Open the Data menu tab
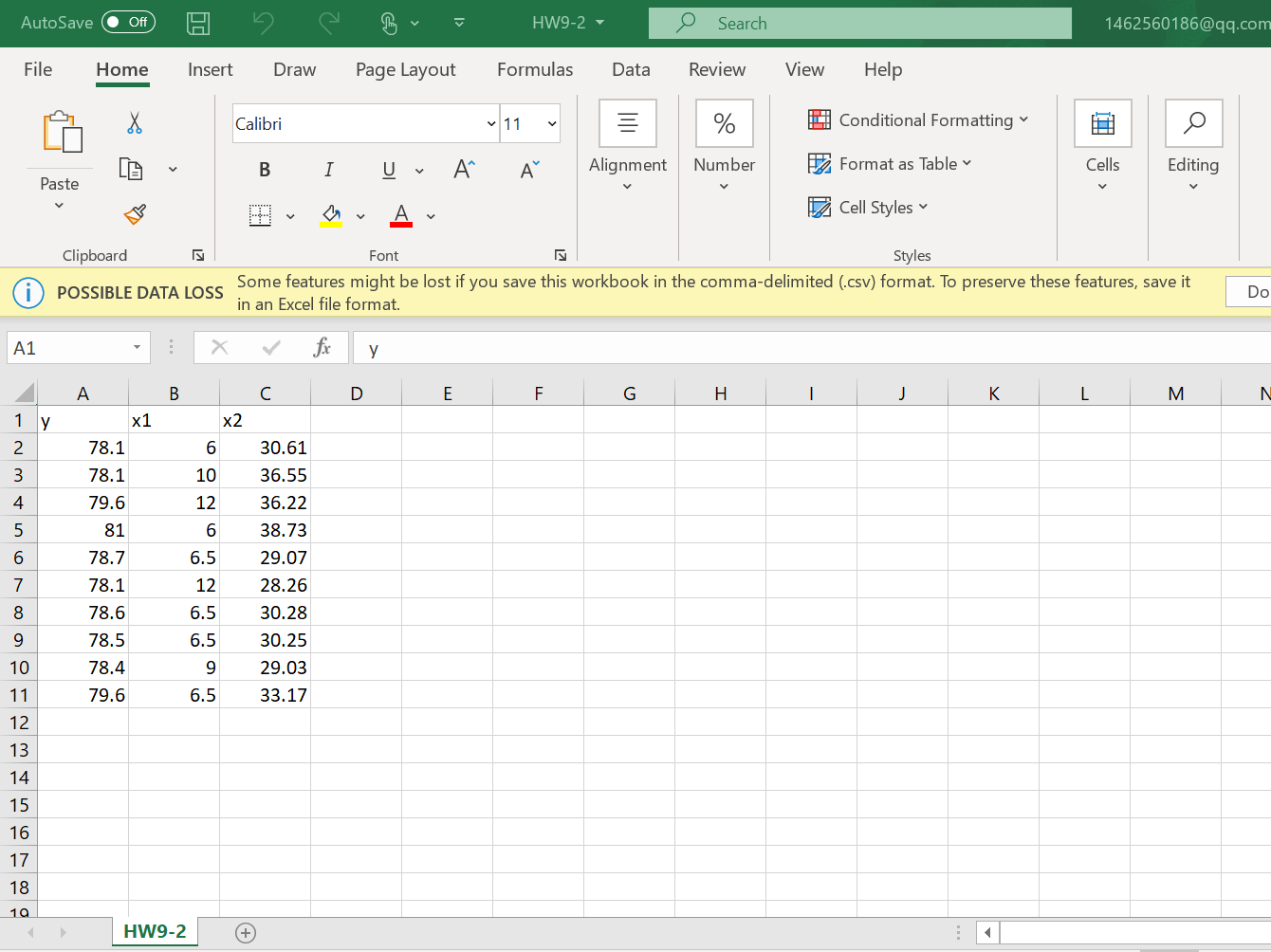The height and width of the screenshot is (952, 1271). 631,69
